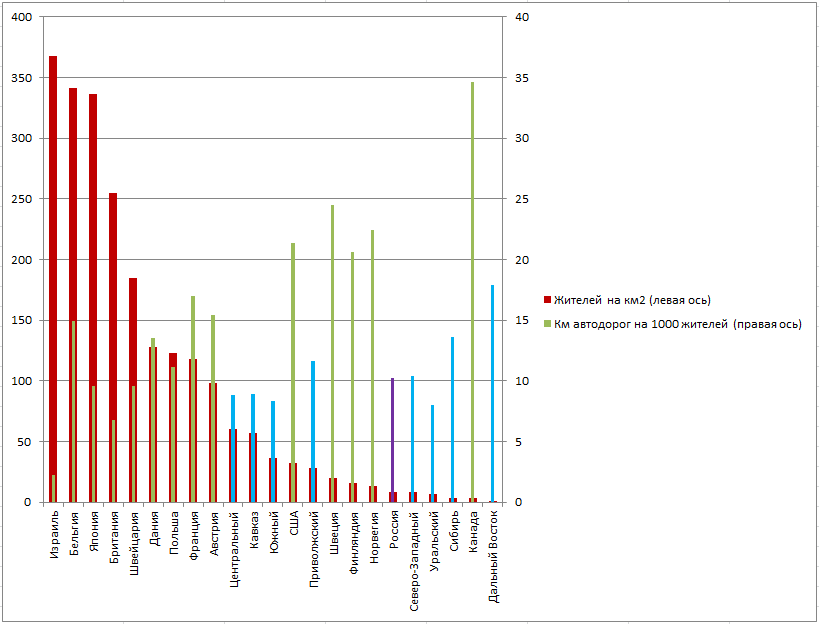
Task: Click the 400 value on left axis
Action: tap(21, 18)
